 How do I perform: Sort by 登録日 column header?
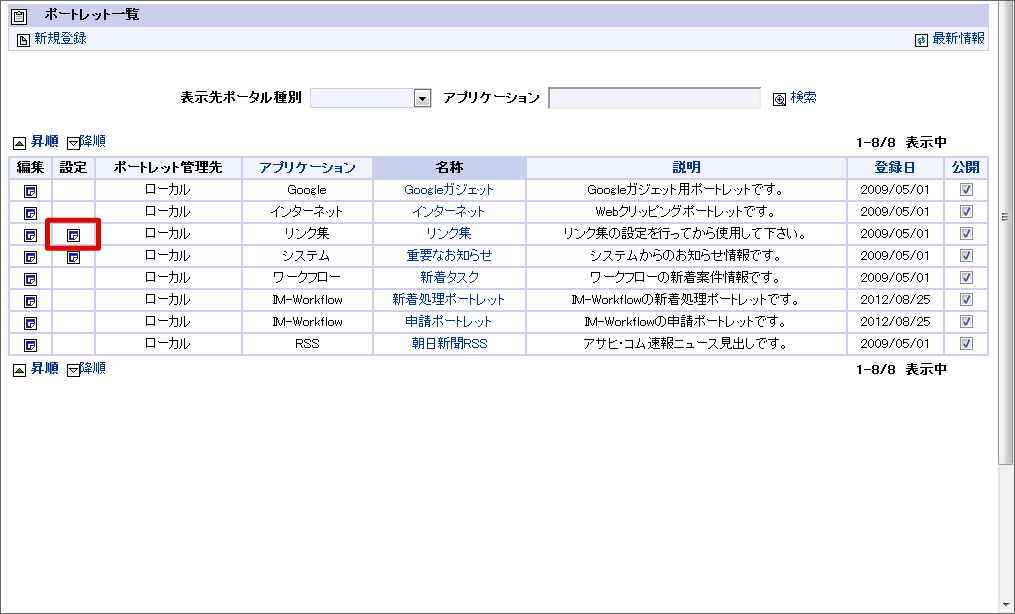[x=895, y=168]
